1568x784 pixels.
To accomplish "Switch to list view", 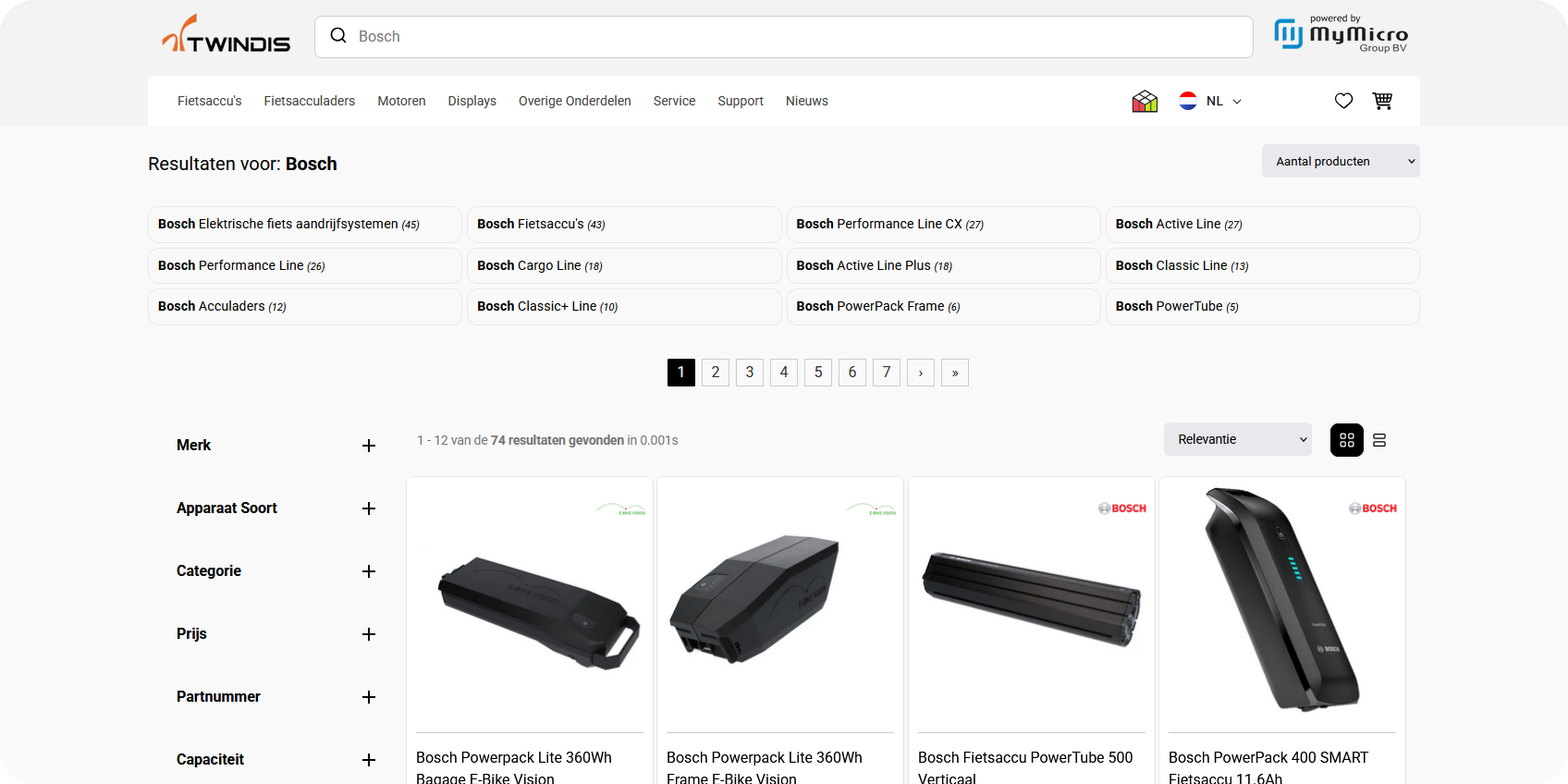I will coord(1379,440).
